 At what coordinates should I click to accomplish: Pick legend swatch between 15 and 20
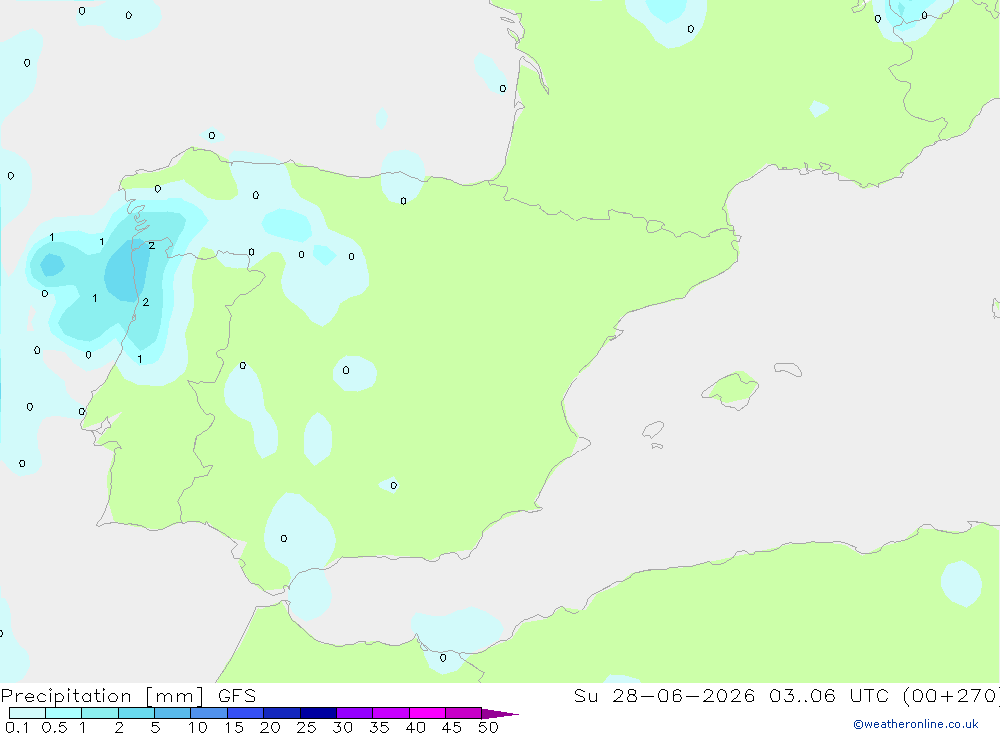pos(246,713)
